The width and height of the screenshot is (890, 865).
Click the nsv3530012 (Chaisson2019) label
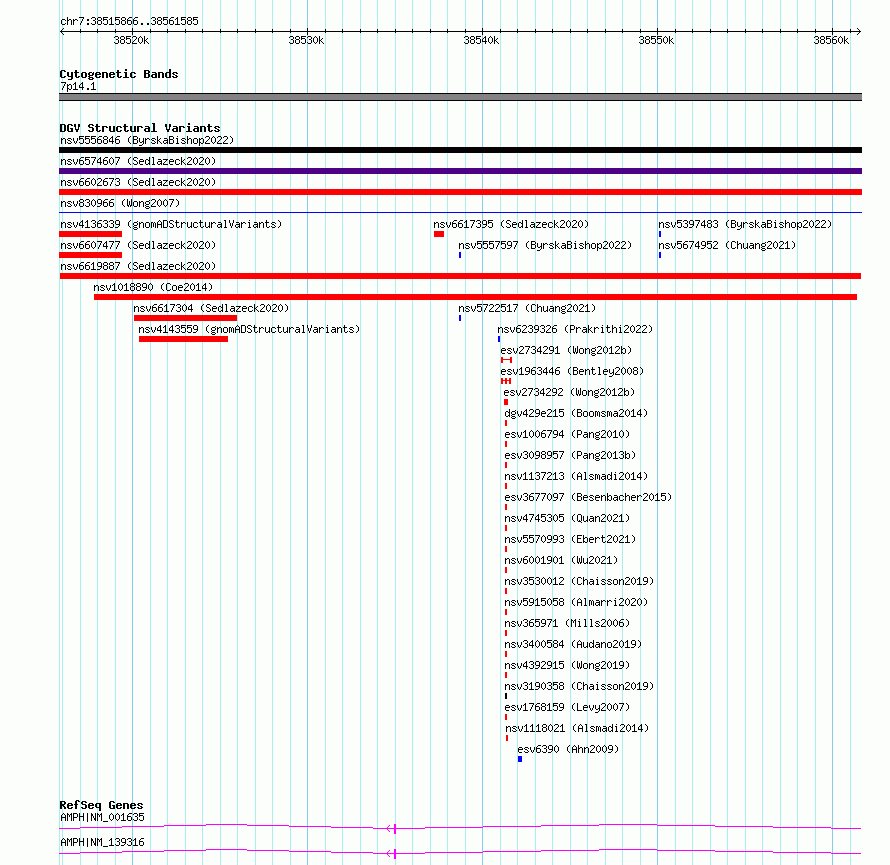(579, 581)
